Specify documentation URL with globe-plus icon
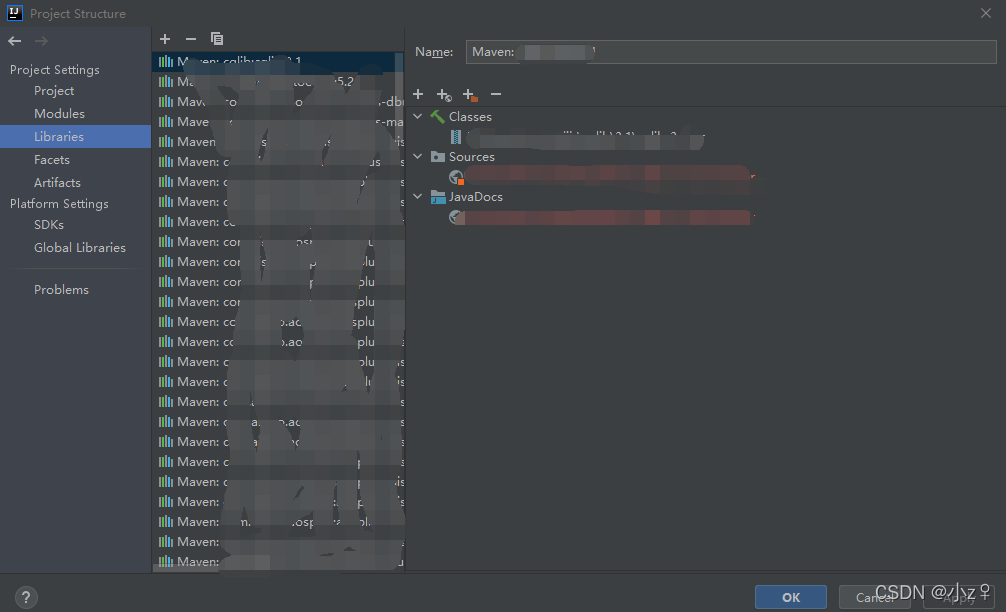This screenshot has height=612, width=1006. click(x=444, y=95)
